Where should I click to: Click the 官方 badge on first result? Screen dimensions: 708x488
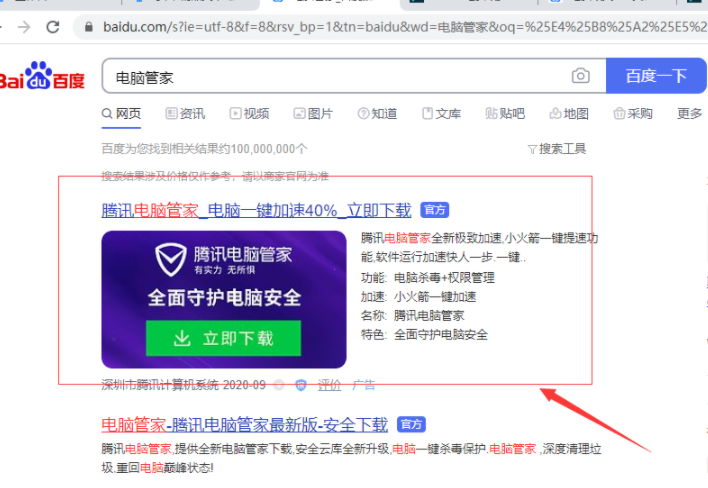coord(434,210)
